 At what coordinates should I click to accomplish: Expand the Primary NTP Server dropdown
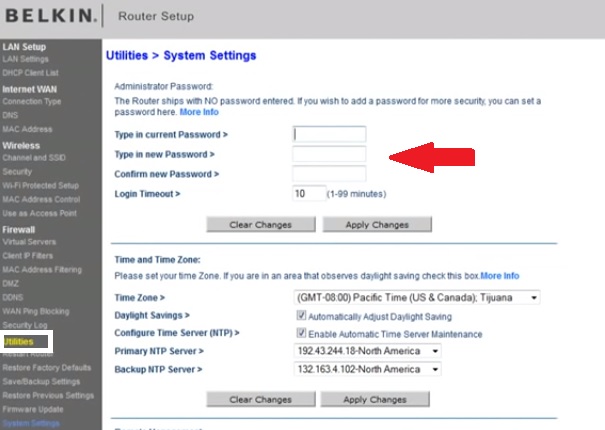tap(367, 351)
